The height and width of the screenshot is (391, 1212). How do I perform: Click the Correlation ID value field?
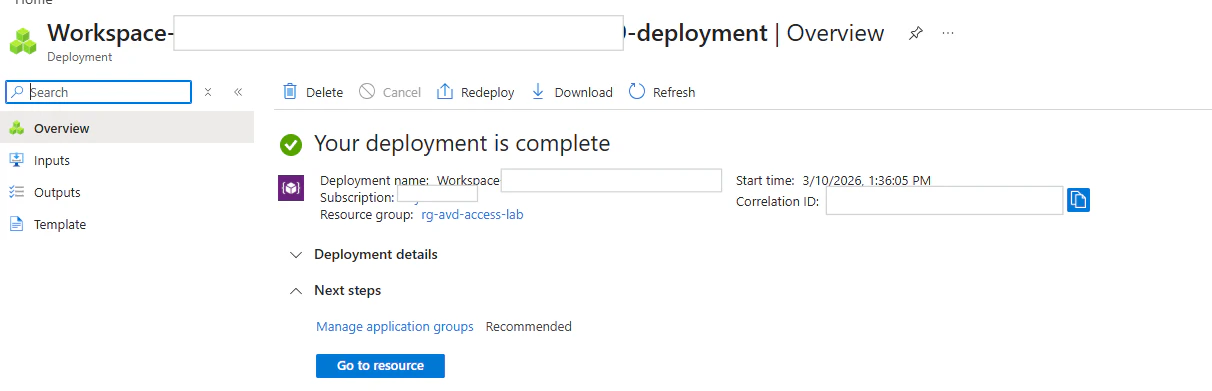coord(944,201)
